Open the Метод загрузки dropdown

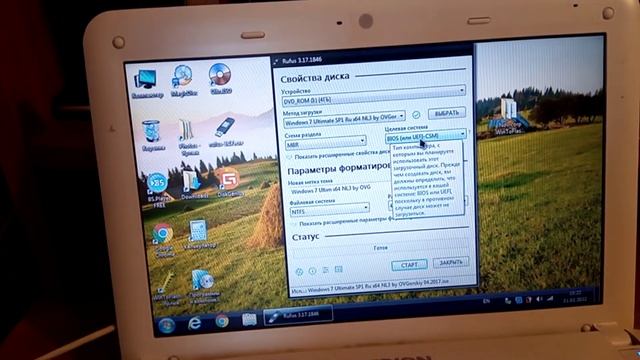click(344, 120)
